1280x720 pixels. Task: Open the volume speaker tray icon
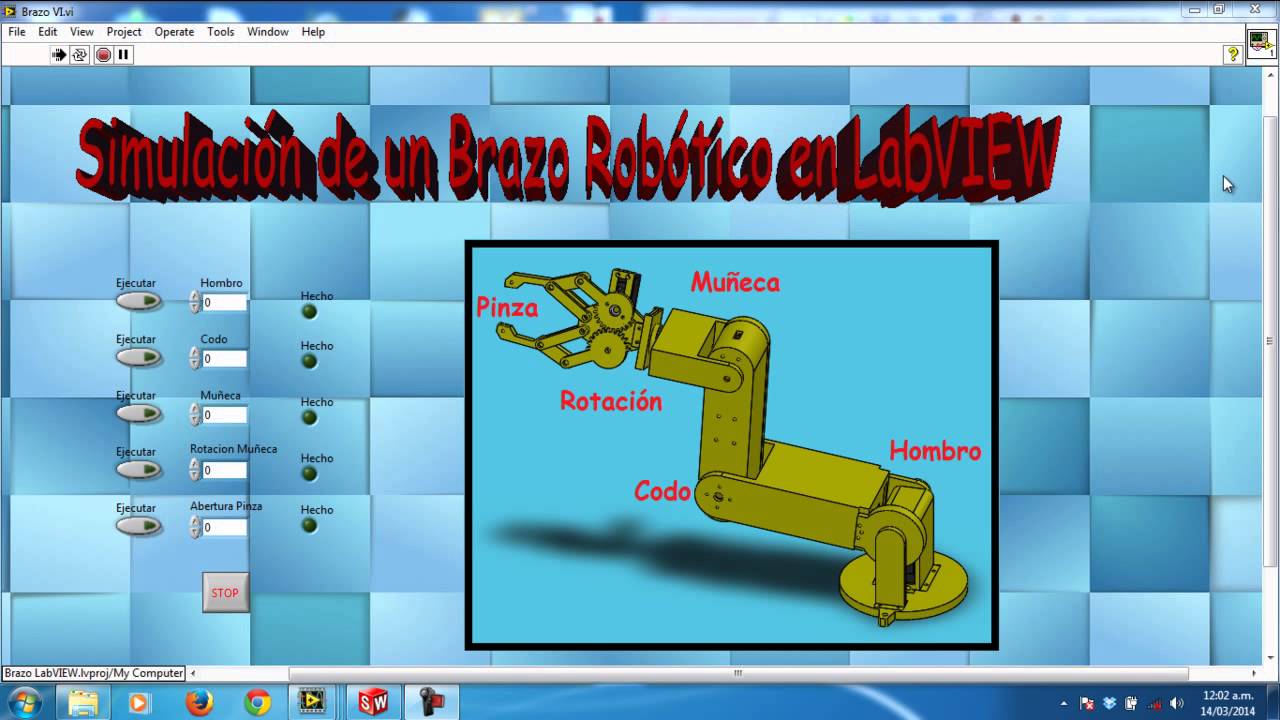click(1176, 704)
